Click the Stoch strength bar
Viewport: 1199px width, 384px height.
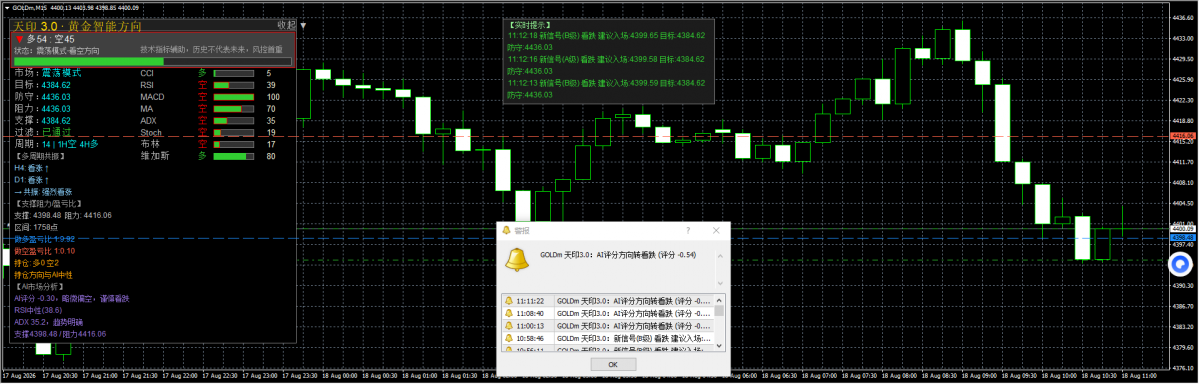pyautogui.click(x=233, y=132)
